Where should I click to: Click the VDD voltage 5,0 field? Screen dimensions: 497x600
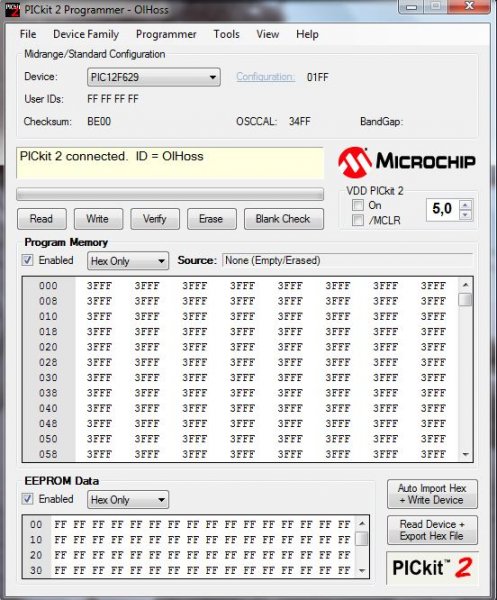(443, 209)
